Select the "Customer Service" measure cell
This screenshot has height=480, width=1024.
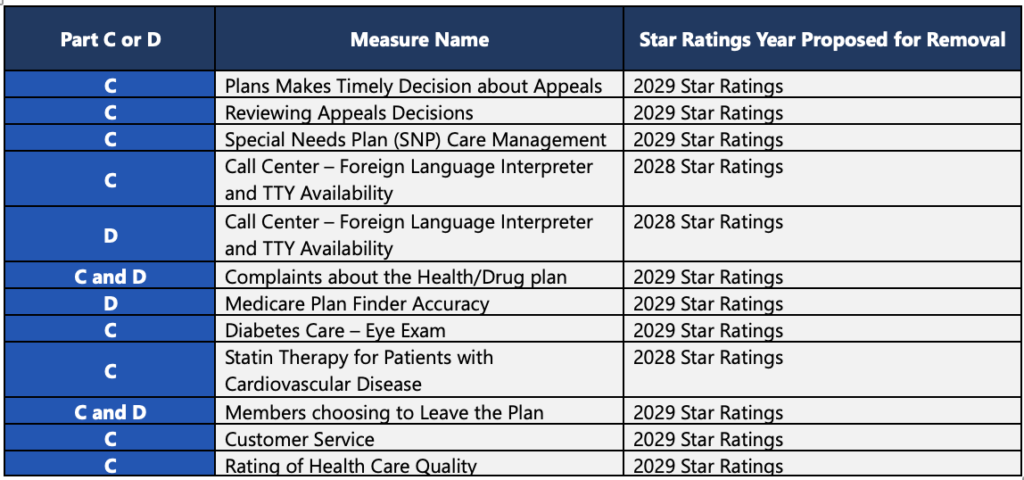click(x=300, y=439)
